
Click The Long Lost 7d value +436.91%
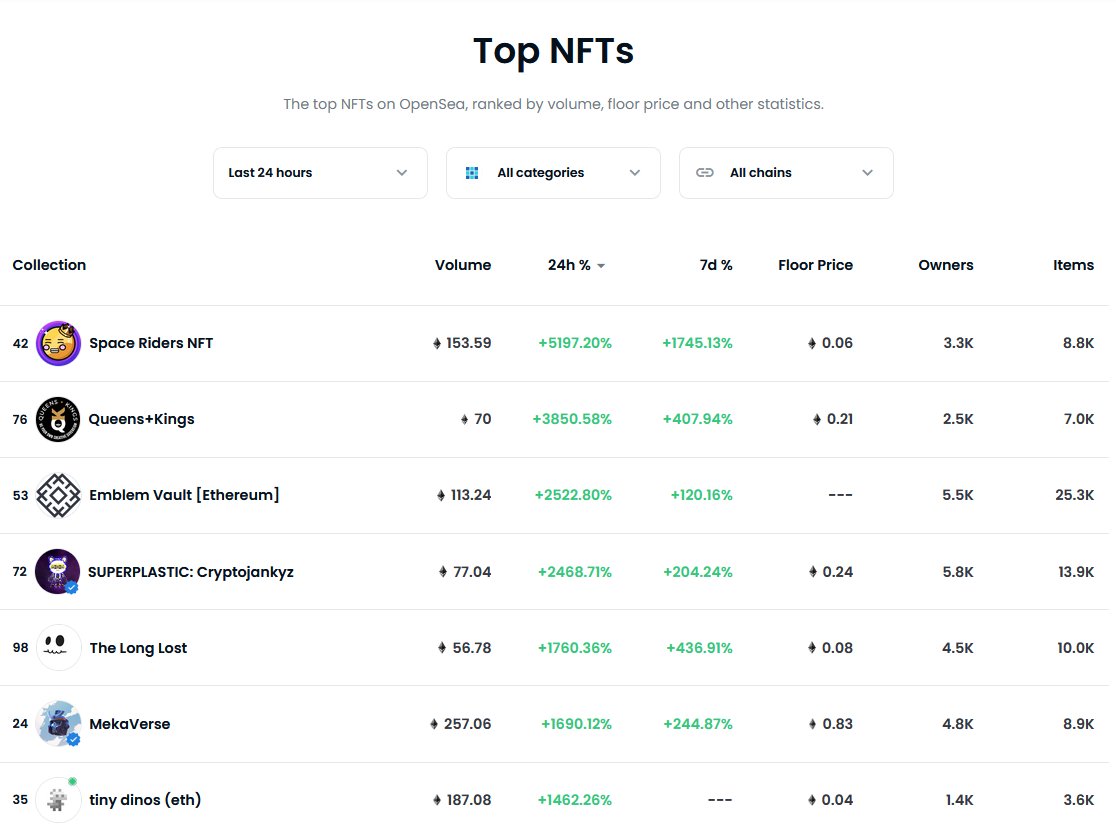(x=699, y=648)
